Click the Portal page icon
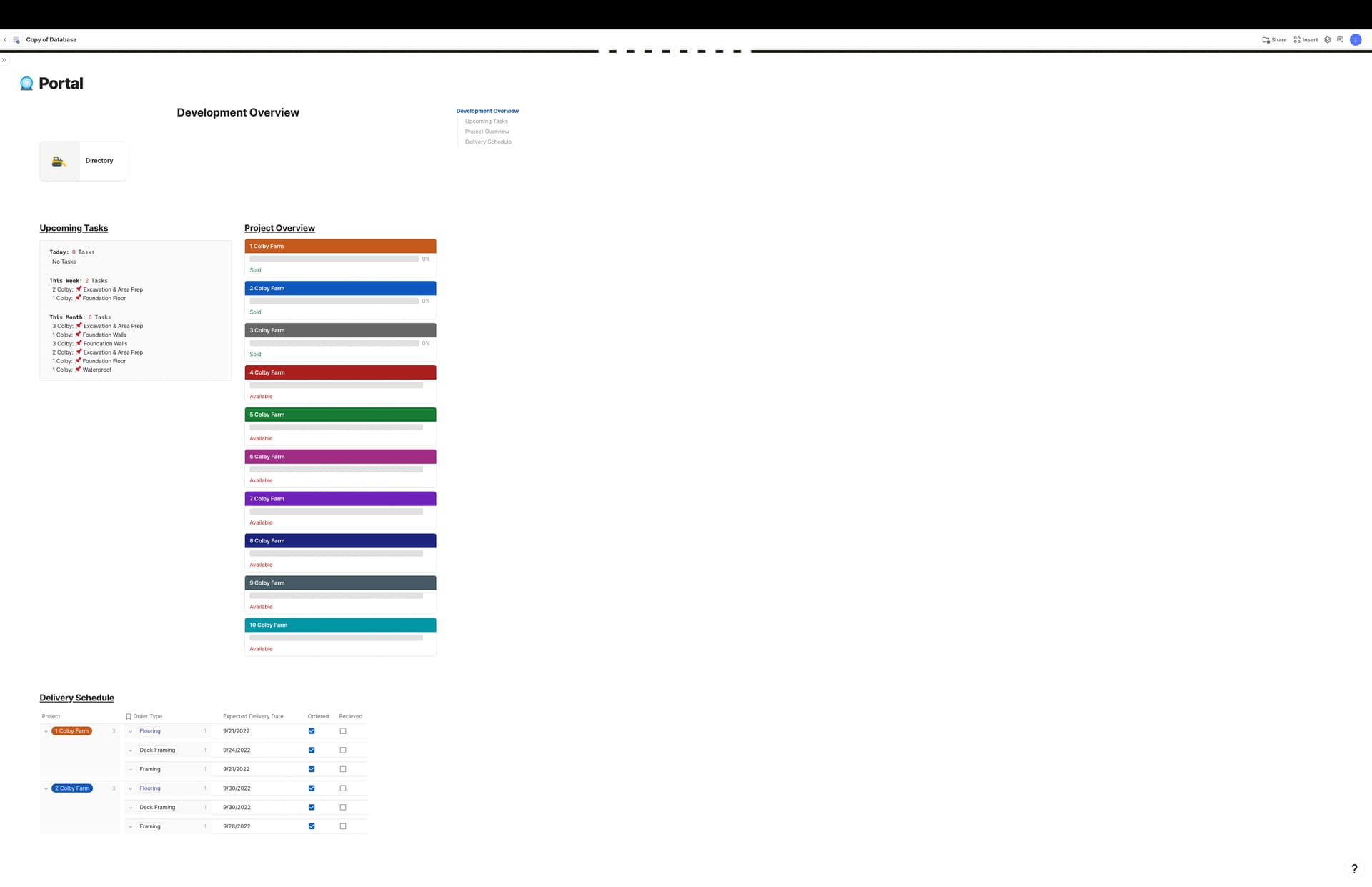Screen dimensions: 1372x887 tap(26, 84)
